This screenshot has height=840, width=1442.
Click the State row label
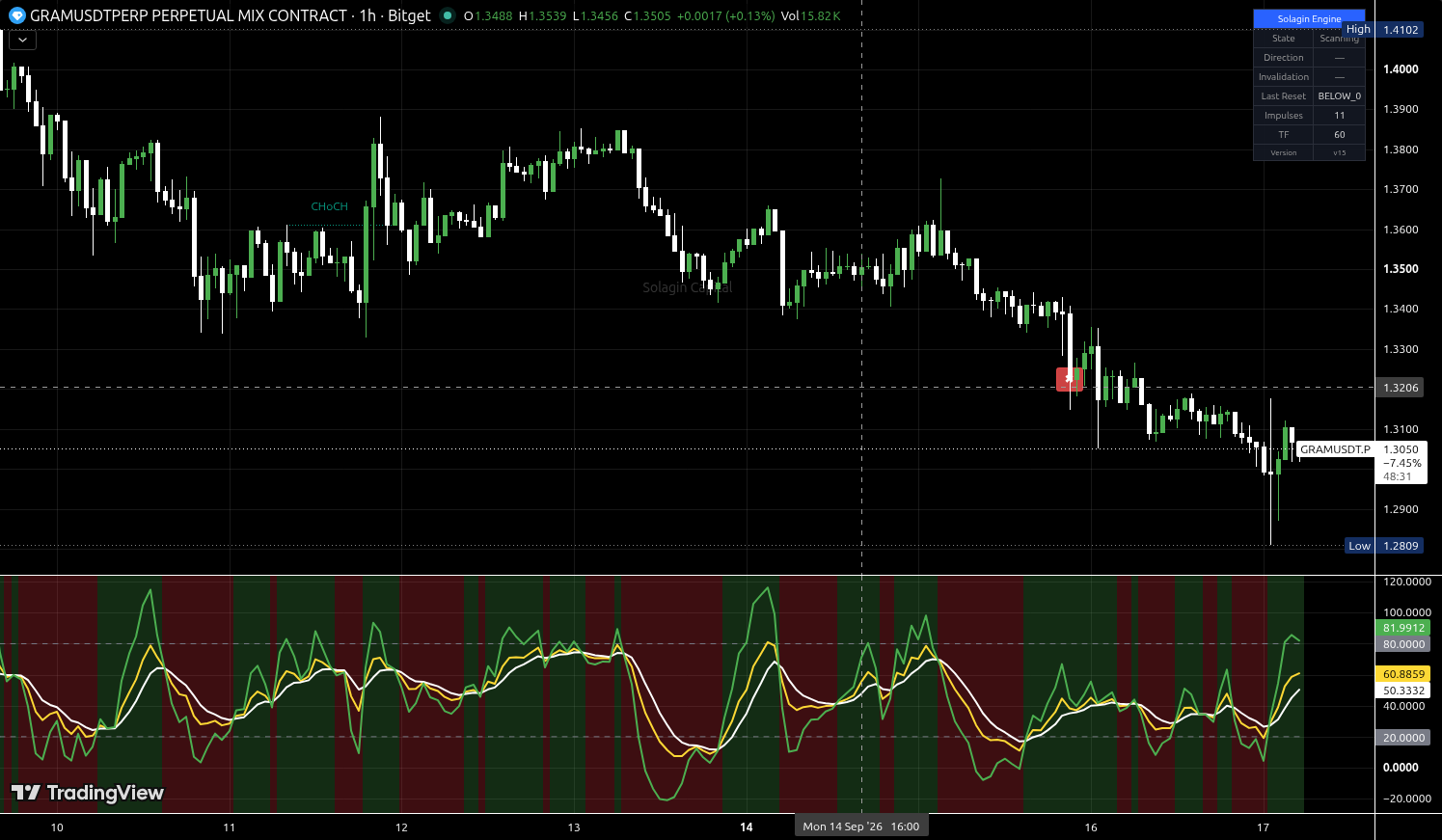coord(1284,39)
